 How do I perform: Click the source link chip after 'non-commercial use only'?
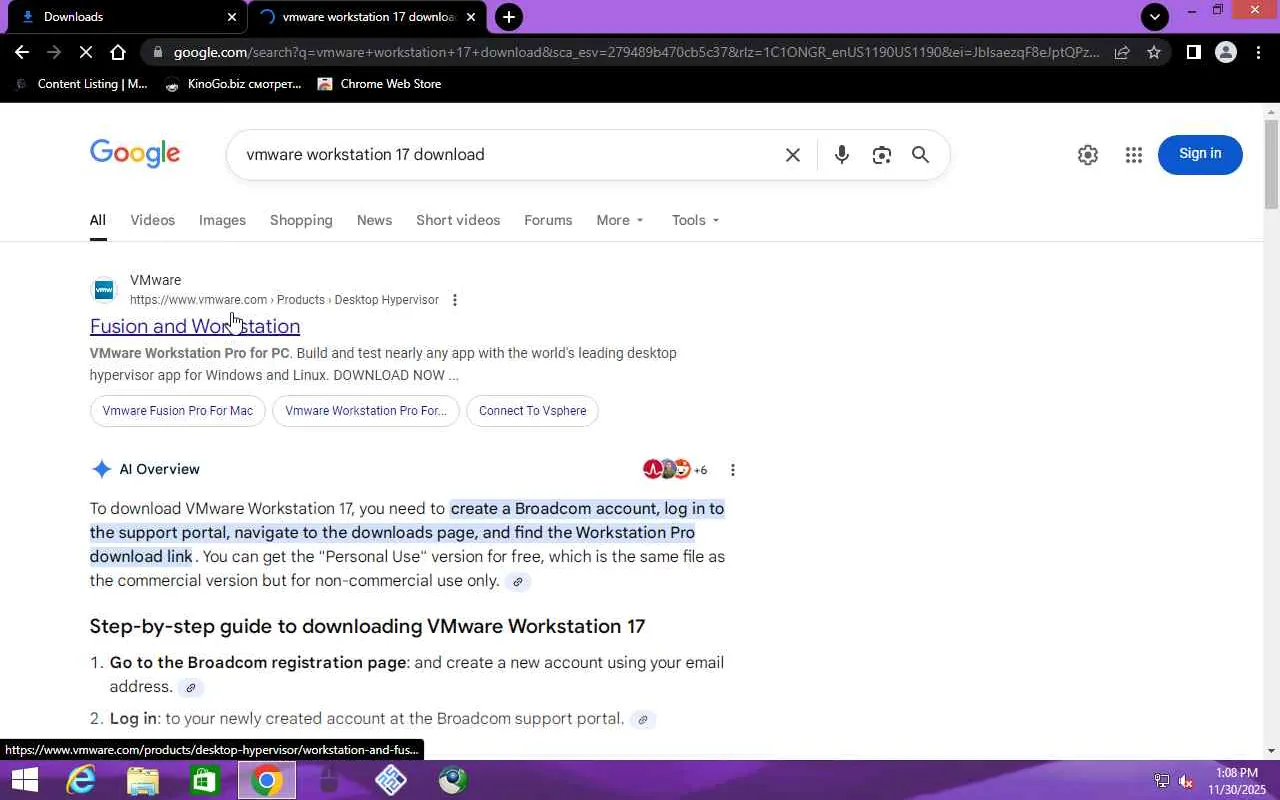(x=517, y=582)
